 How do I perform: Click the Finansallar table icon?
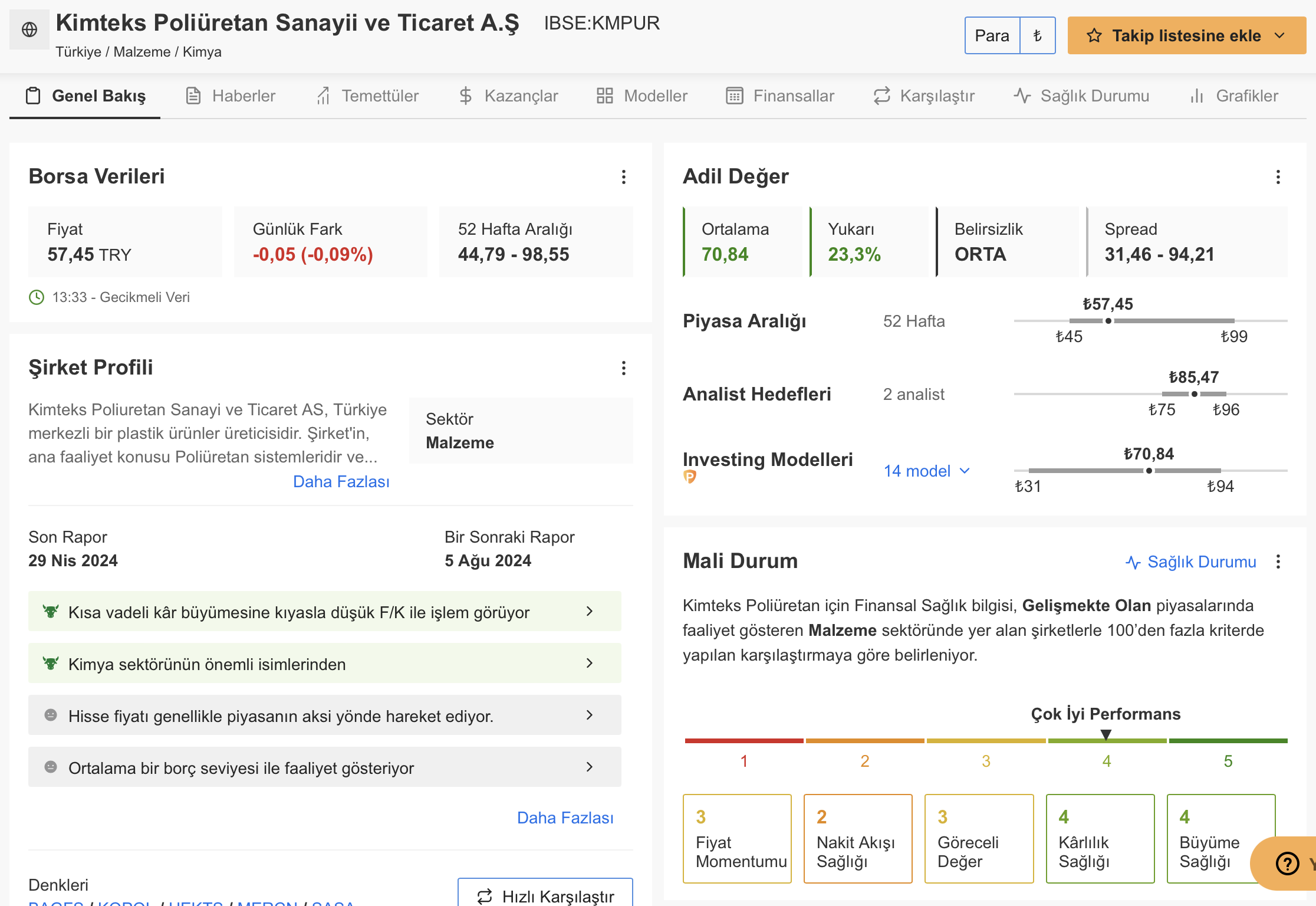coord(735,96)
